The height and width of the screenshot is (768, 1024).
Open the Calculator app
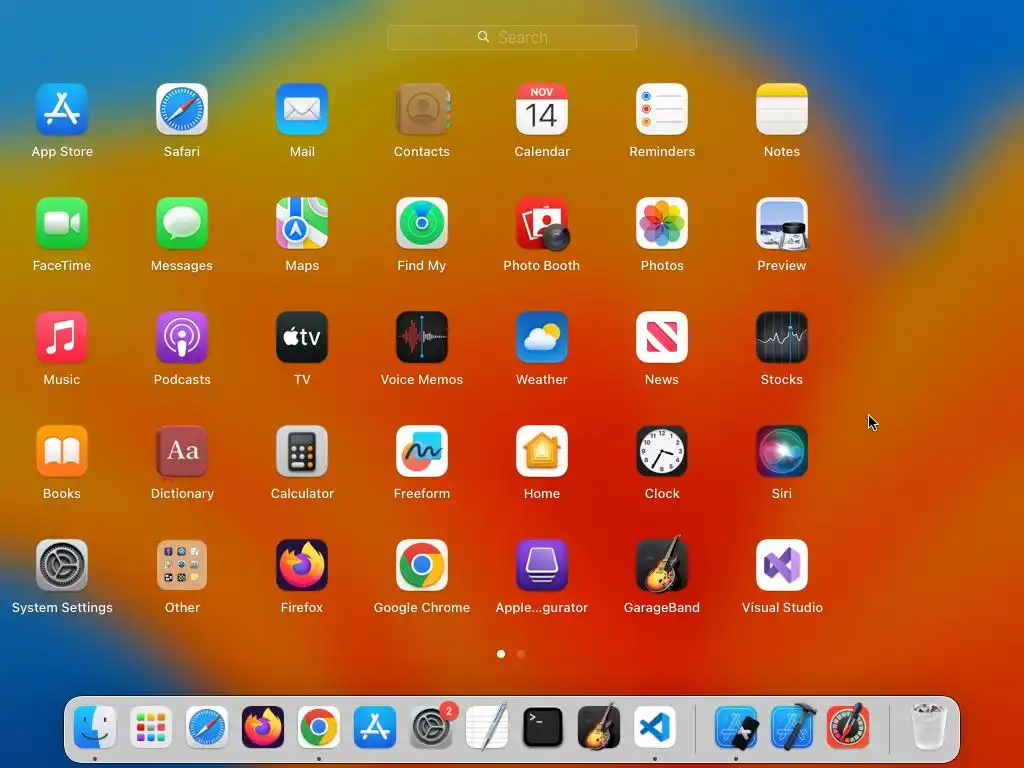pyautogui.click(x=302, y=451)
